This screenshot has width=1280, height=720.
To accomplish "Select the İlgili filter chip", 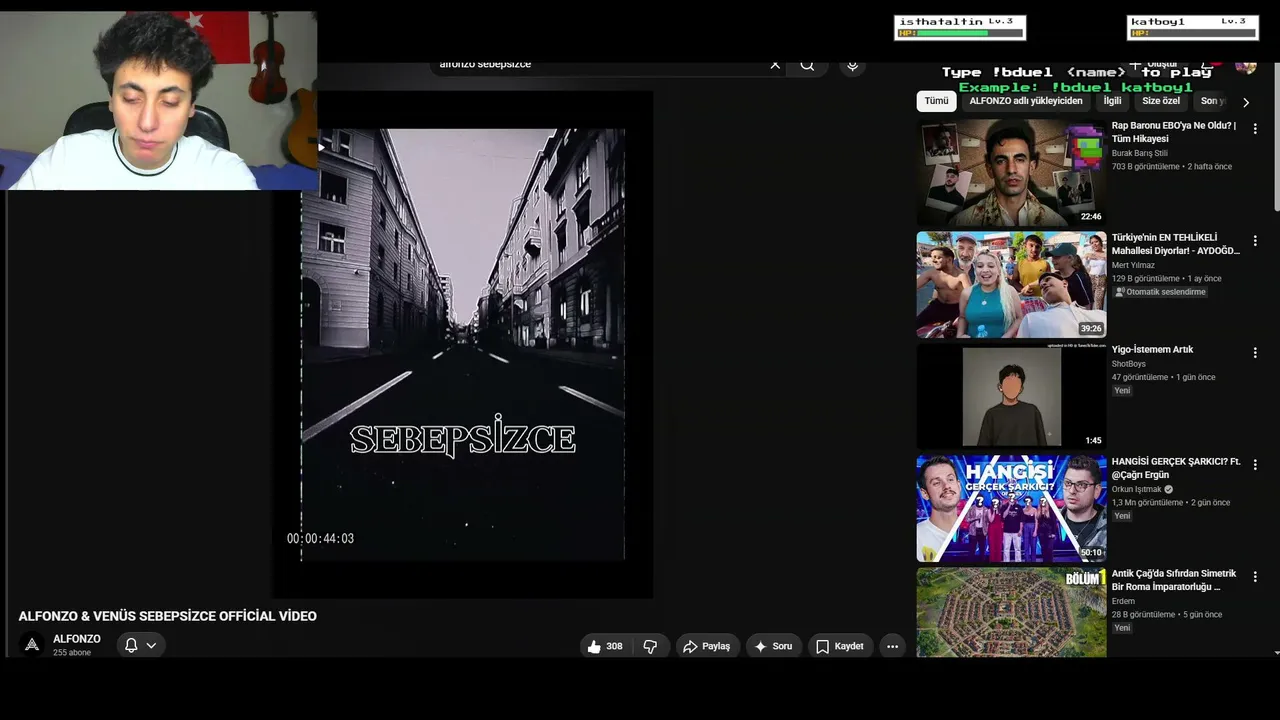I will pos(1112,101).
